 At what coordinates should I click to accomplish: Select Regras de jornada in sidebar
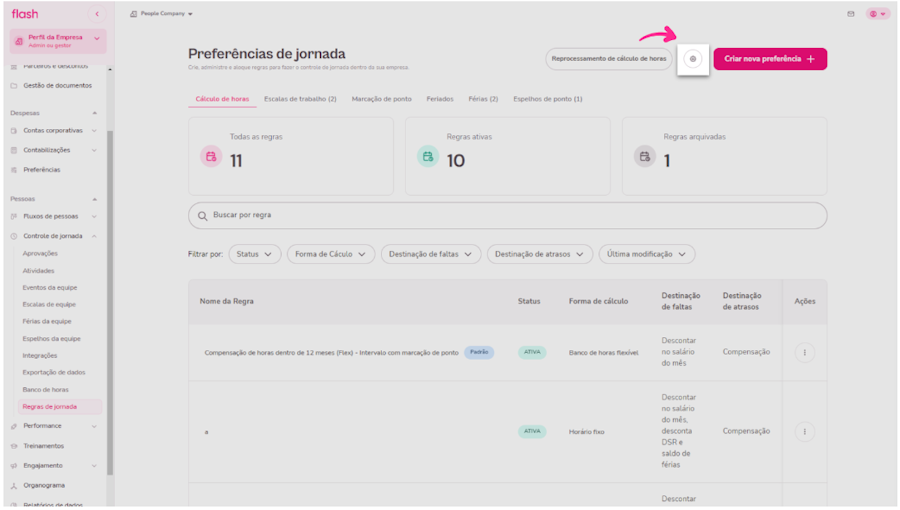pyautogui.click(x=60, y=407)
